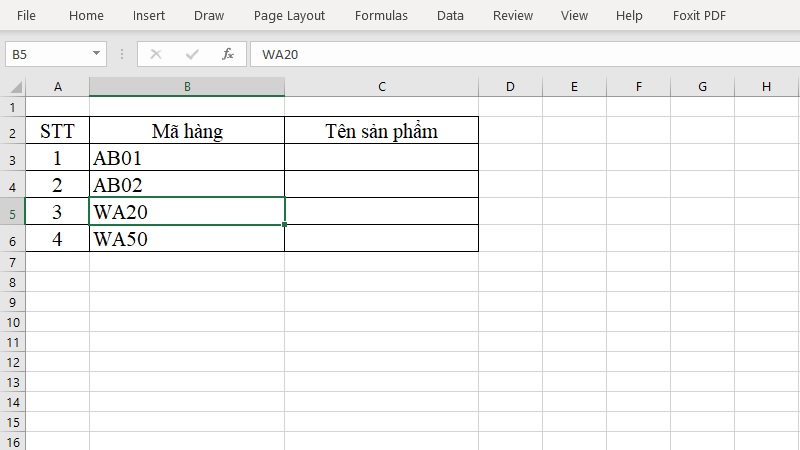
Task: Switch to the Insert tab
Action: (x=148, y=16)
